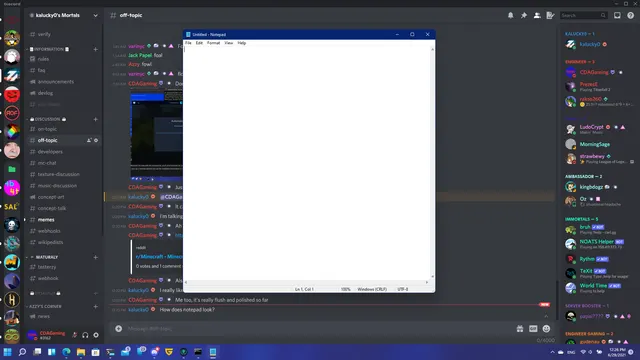Show pinned messages in off-topic channel
The image size is (640, 360).
pos(524,15)
